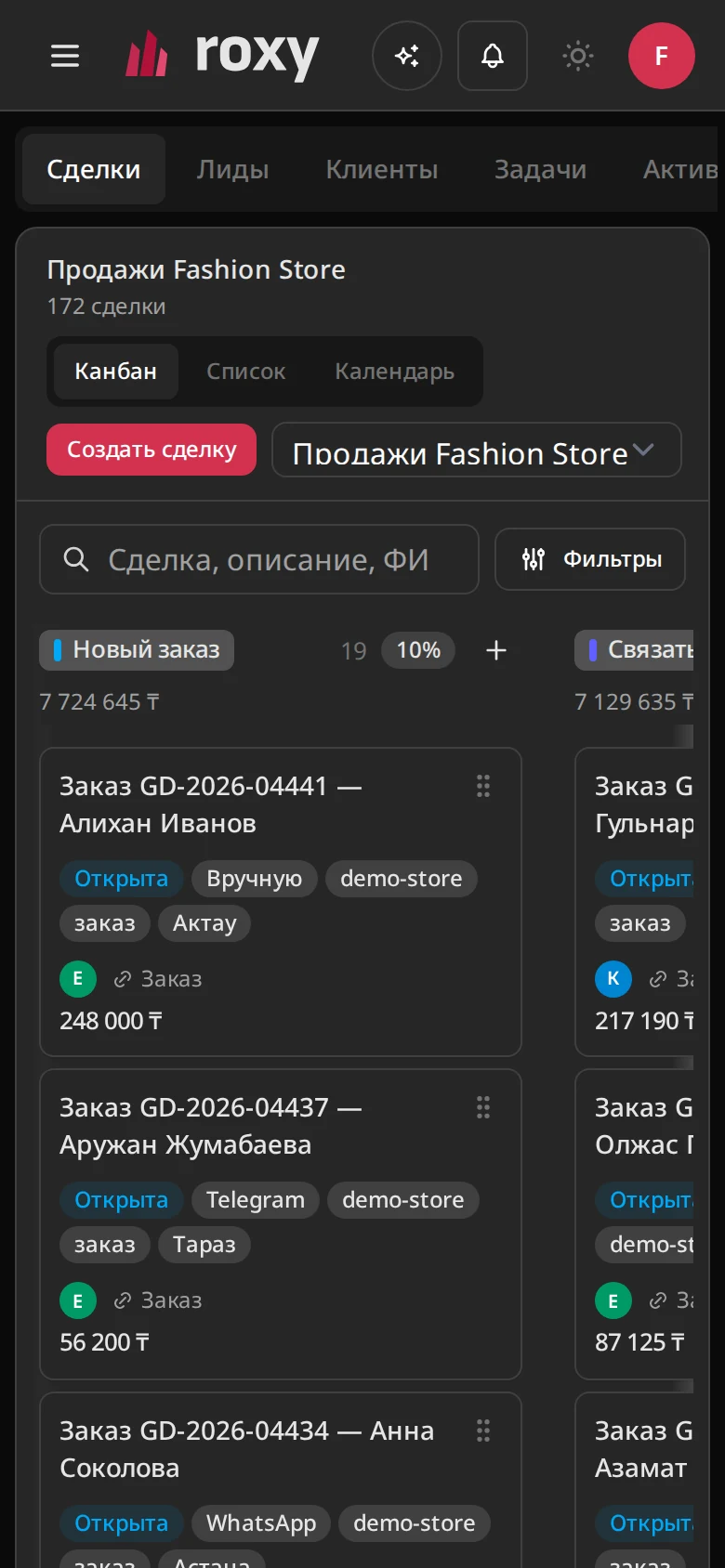725x1568 pixels.
Task: Click drag handle on Алихан Иванов card
Action: point(483,786)
